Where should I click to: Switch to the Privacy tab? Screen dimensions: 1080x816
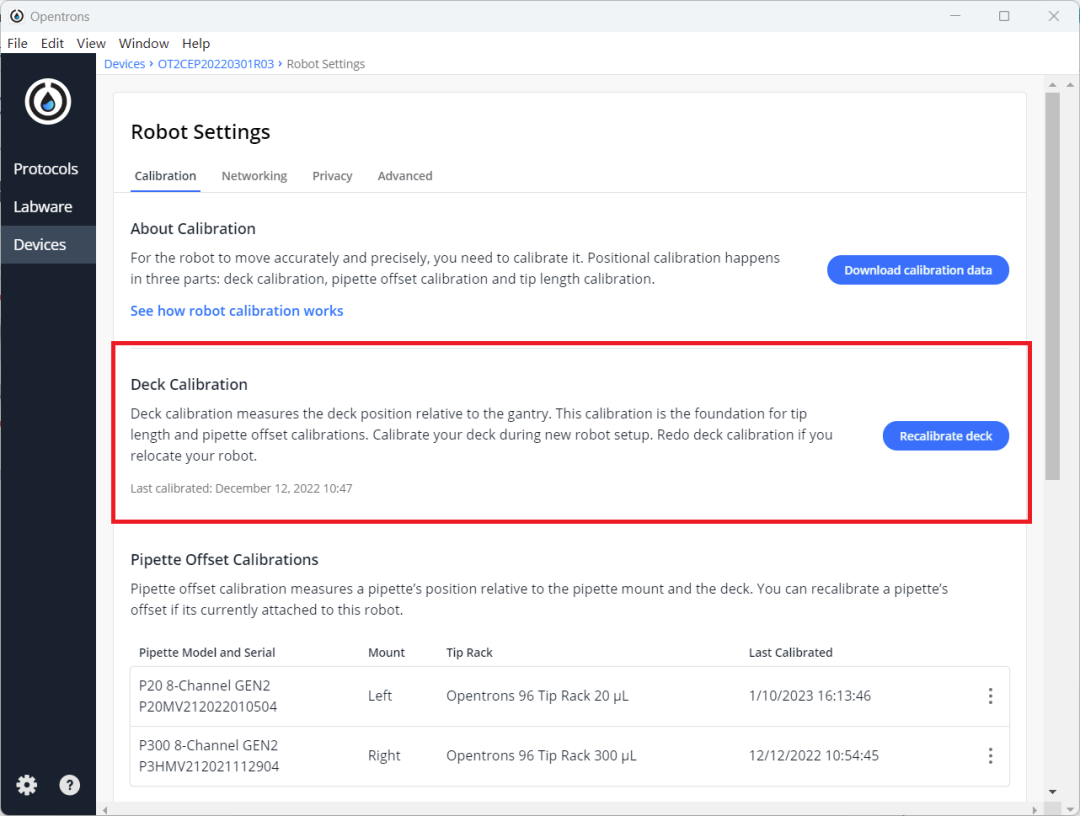tap(332, 176)
